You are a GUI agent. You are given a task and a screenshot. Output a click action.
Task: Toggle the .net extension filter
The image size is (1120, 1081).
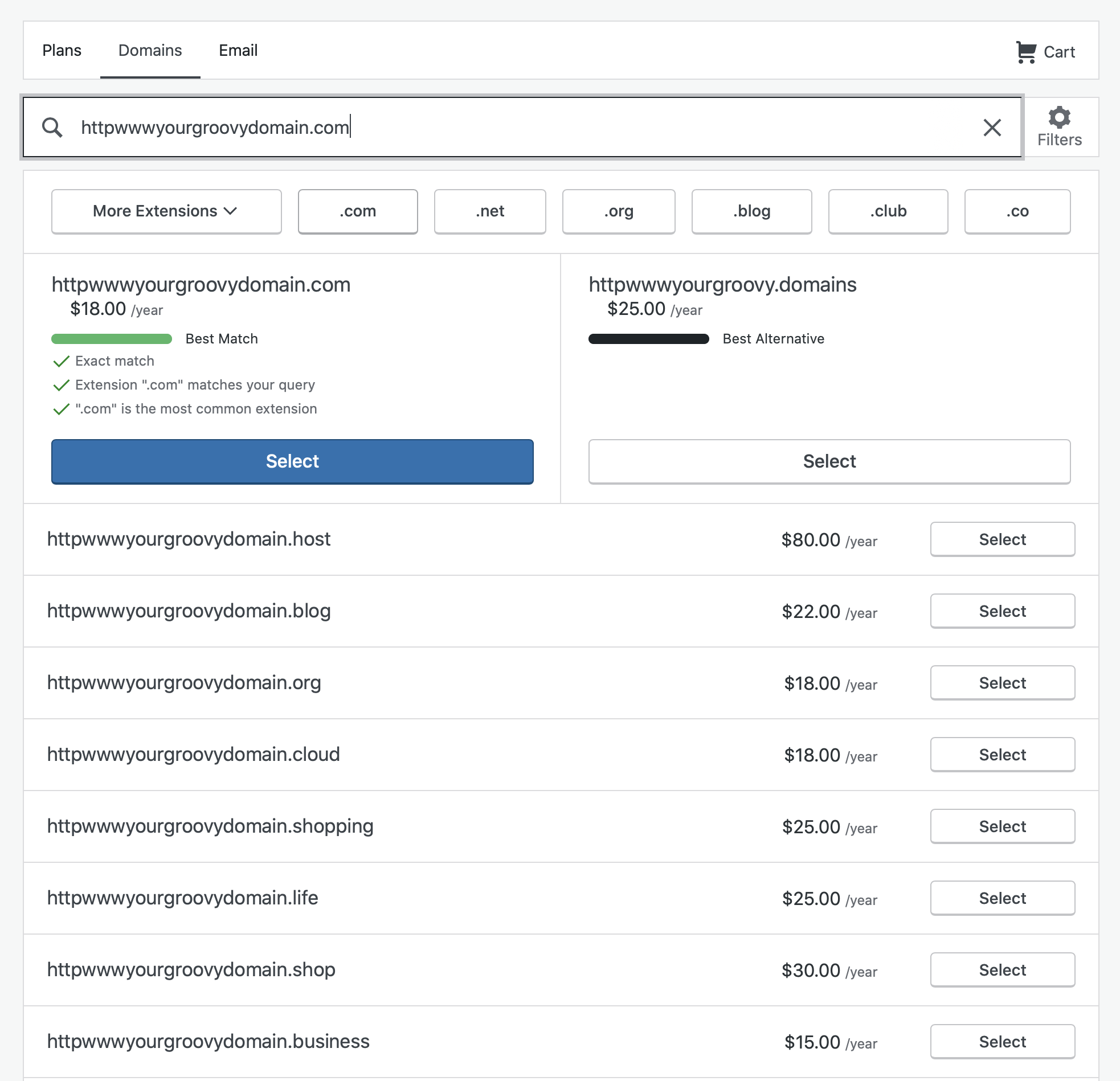(490, 211)
